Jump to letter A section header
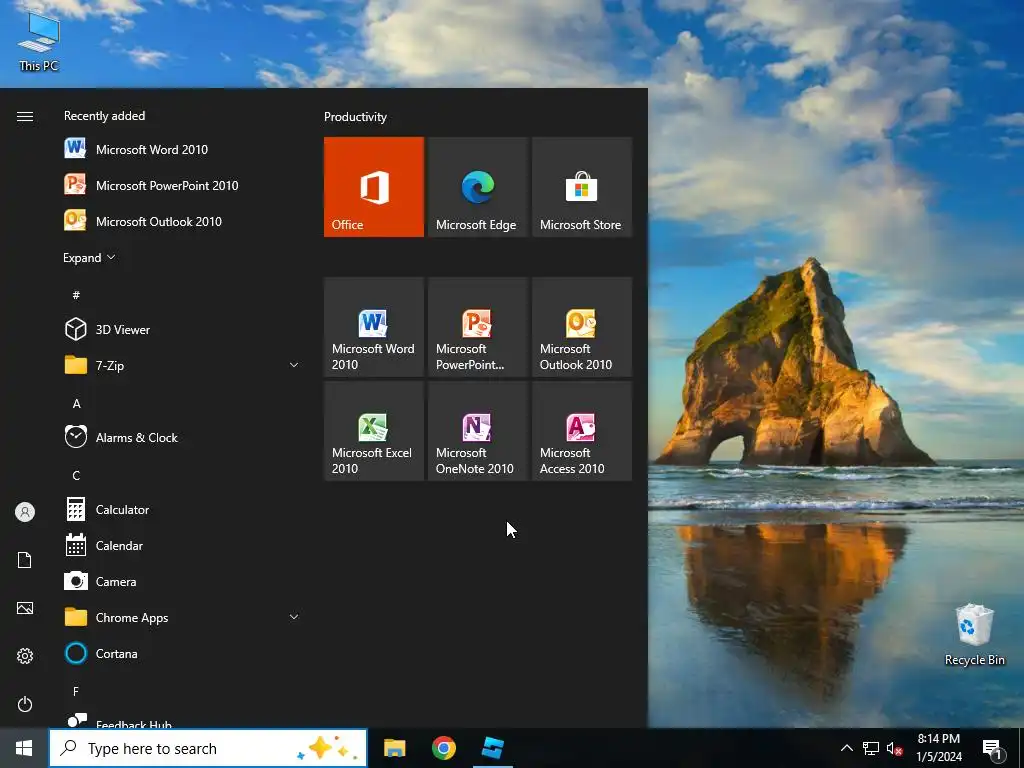 (x=76, y=404)
